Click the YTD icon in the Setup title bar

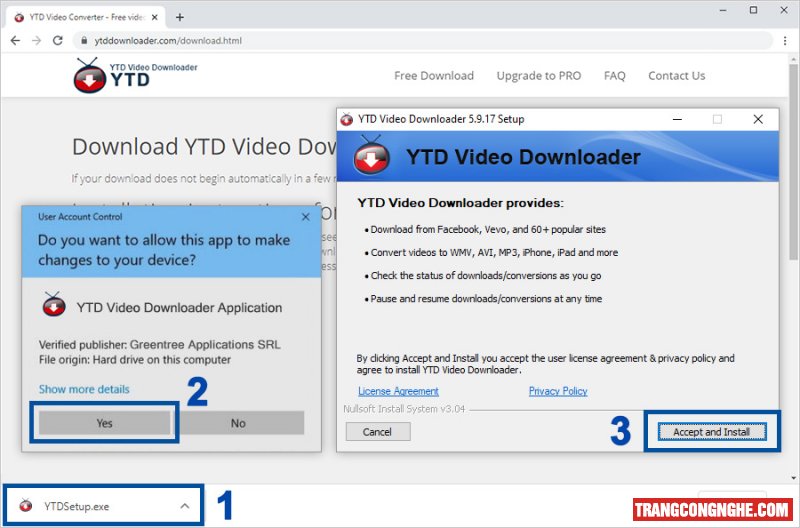tap(347, 119)
